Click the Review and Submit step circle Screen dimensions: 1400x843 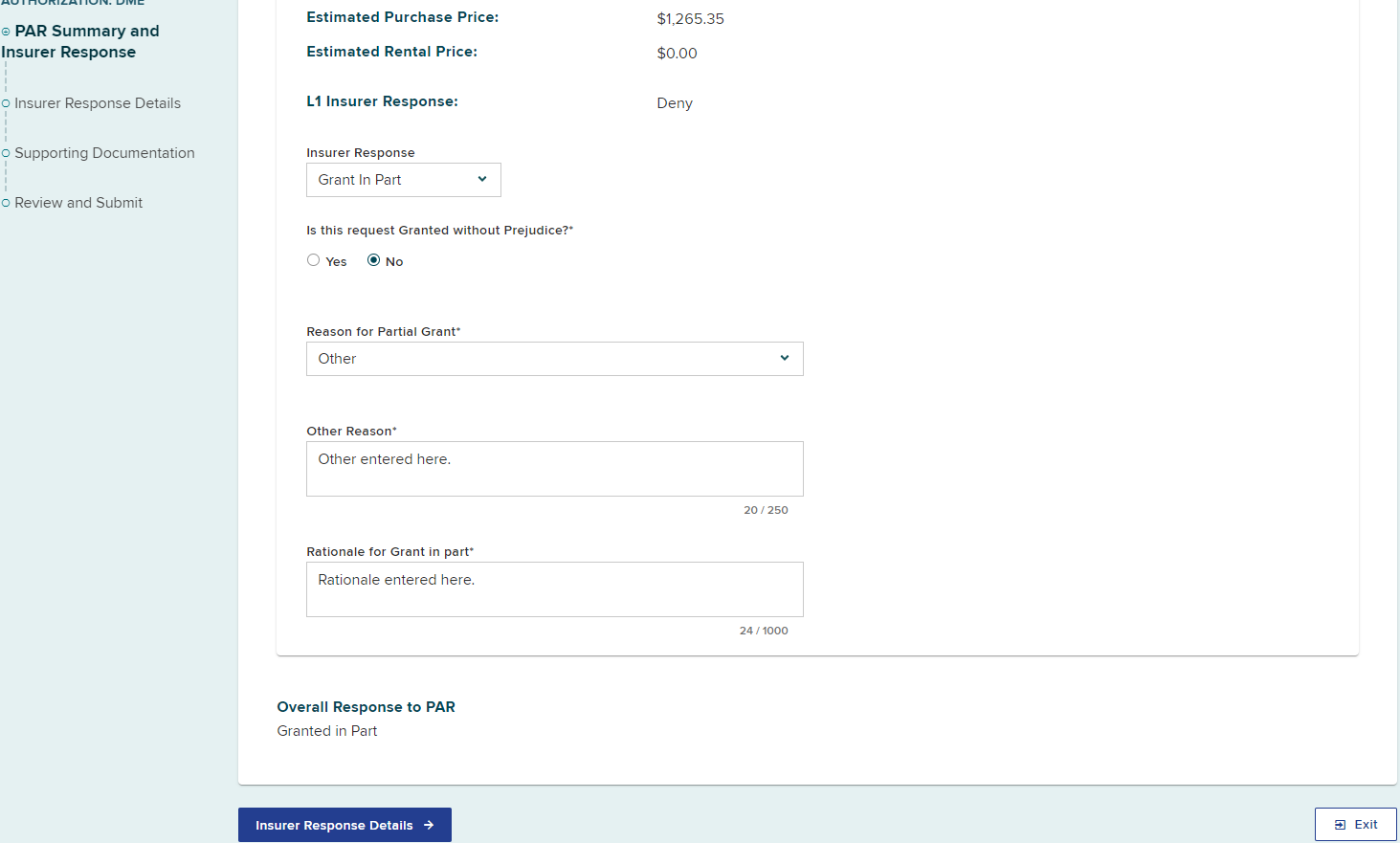6,203
